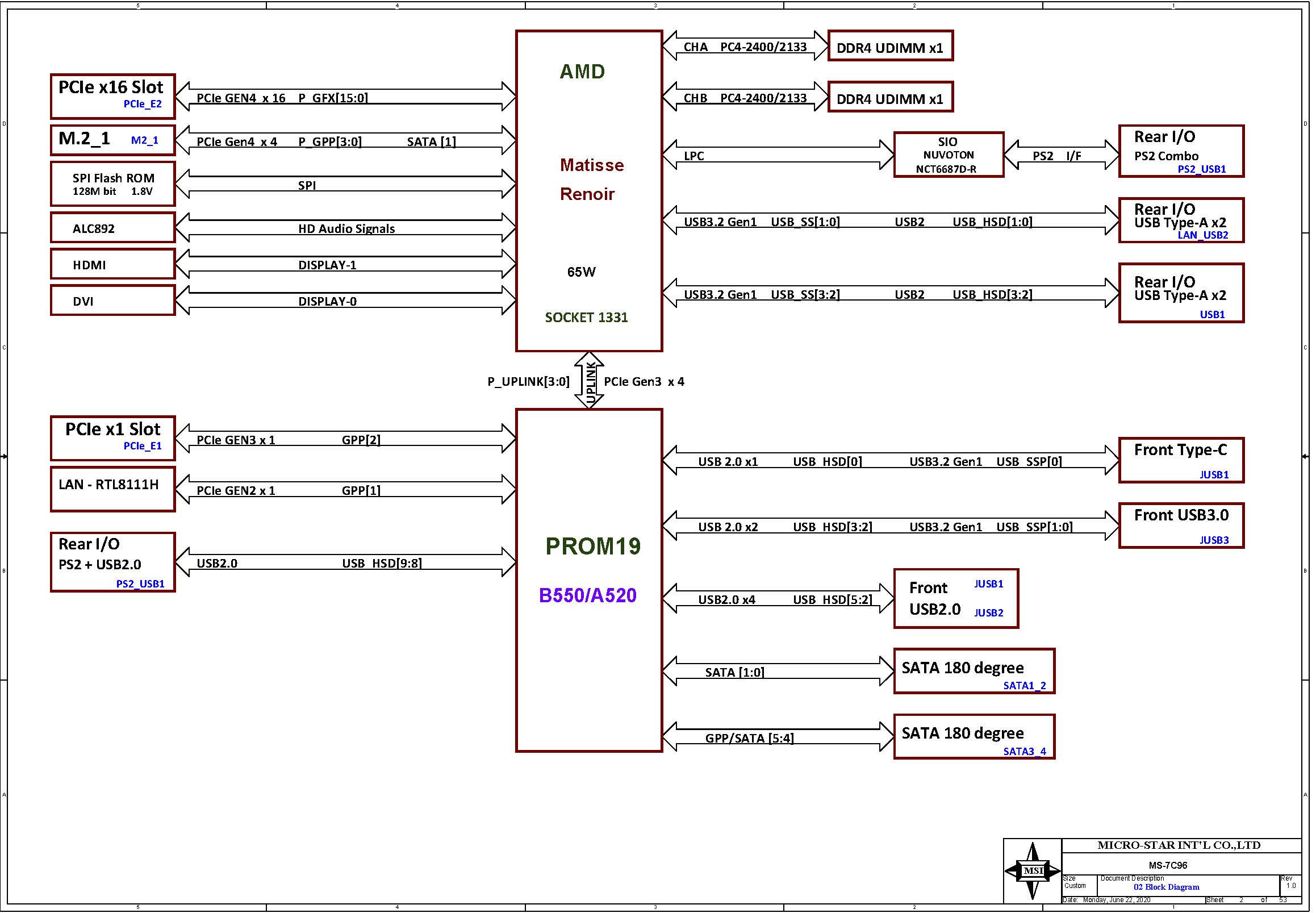Click the 'NUVOTON' vendor text
Image resolution: width=1316 pixels, height=913 pixels.
pos(949,155)
